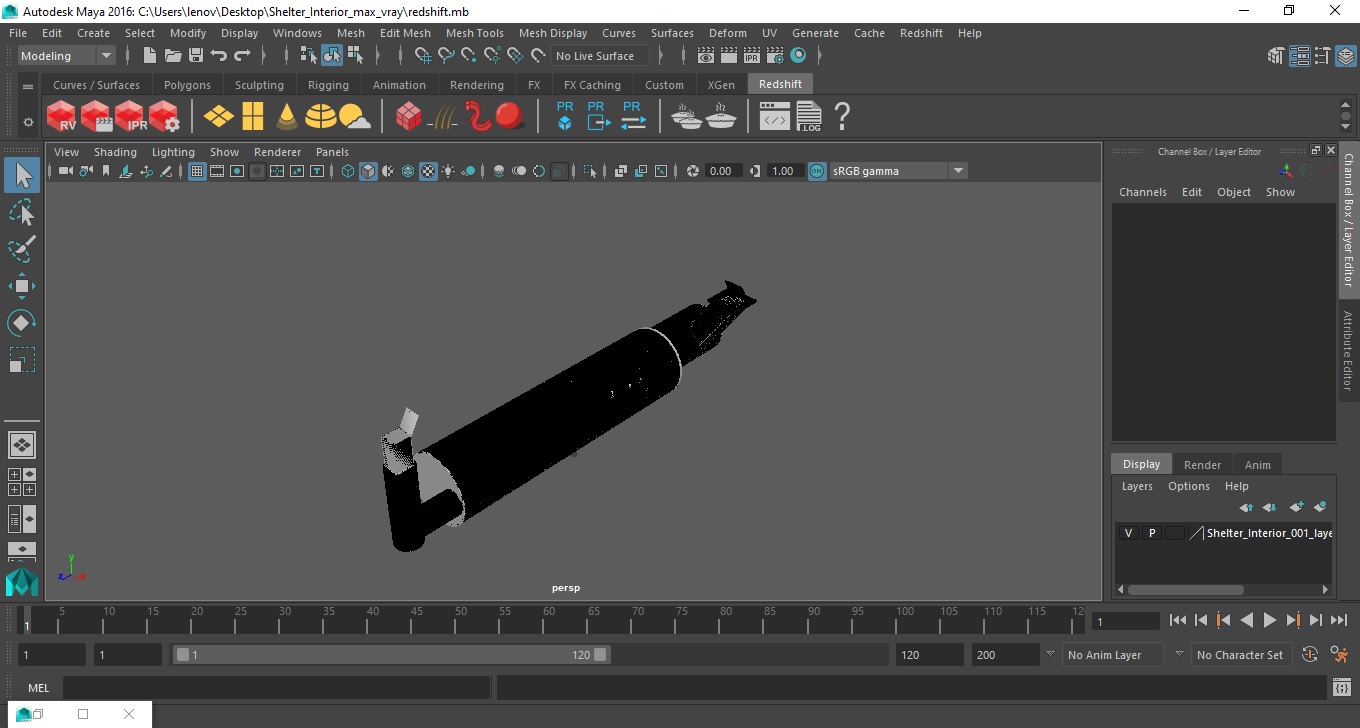1360x728 pixels.
Task: Click play forwards button
Action: tap(1270, 621)
